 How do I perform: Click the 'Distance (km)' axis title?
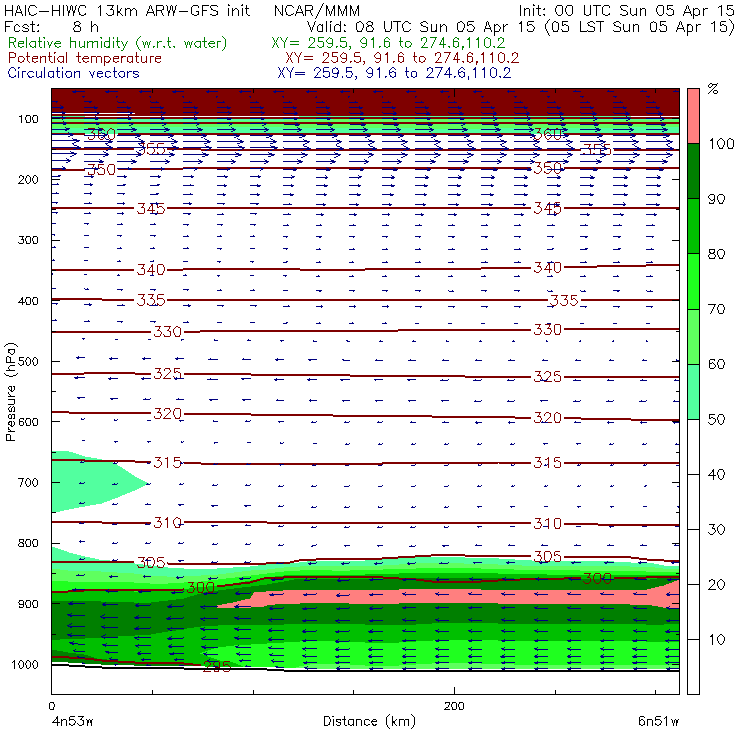[370, 721]
